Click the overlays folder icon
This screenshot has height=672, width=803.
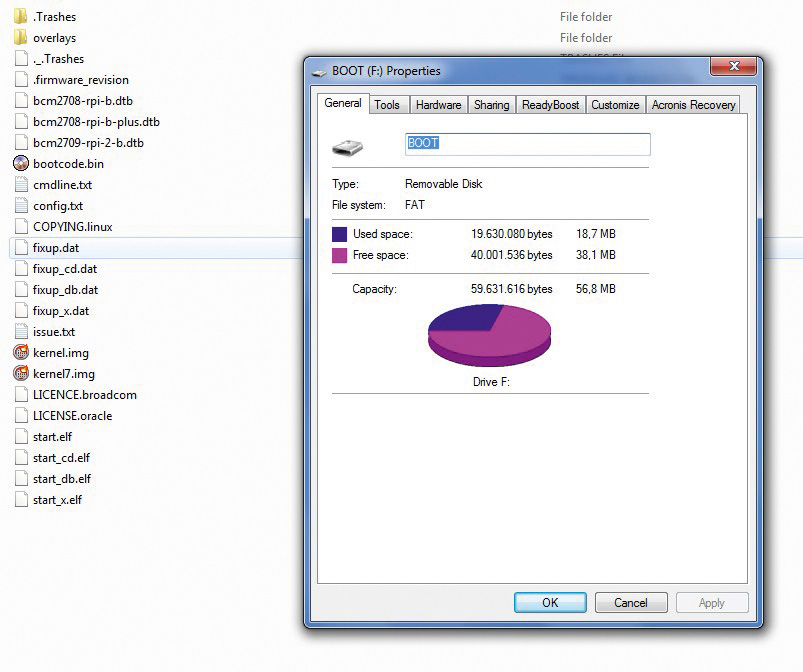pos(21,38)
